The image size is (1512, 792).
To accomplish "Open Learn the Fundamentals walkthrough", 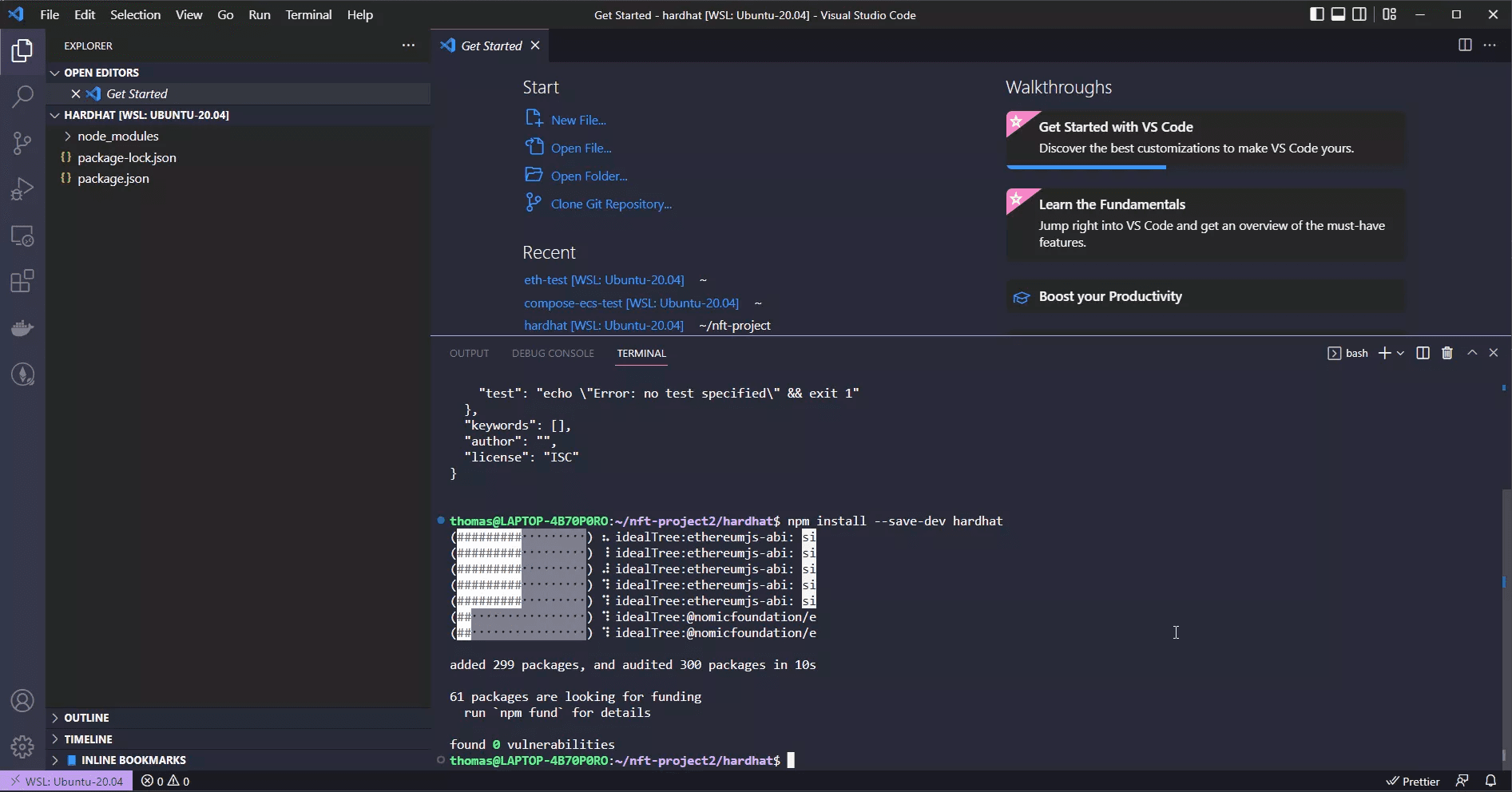I will 1205,224.
